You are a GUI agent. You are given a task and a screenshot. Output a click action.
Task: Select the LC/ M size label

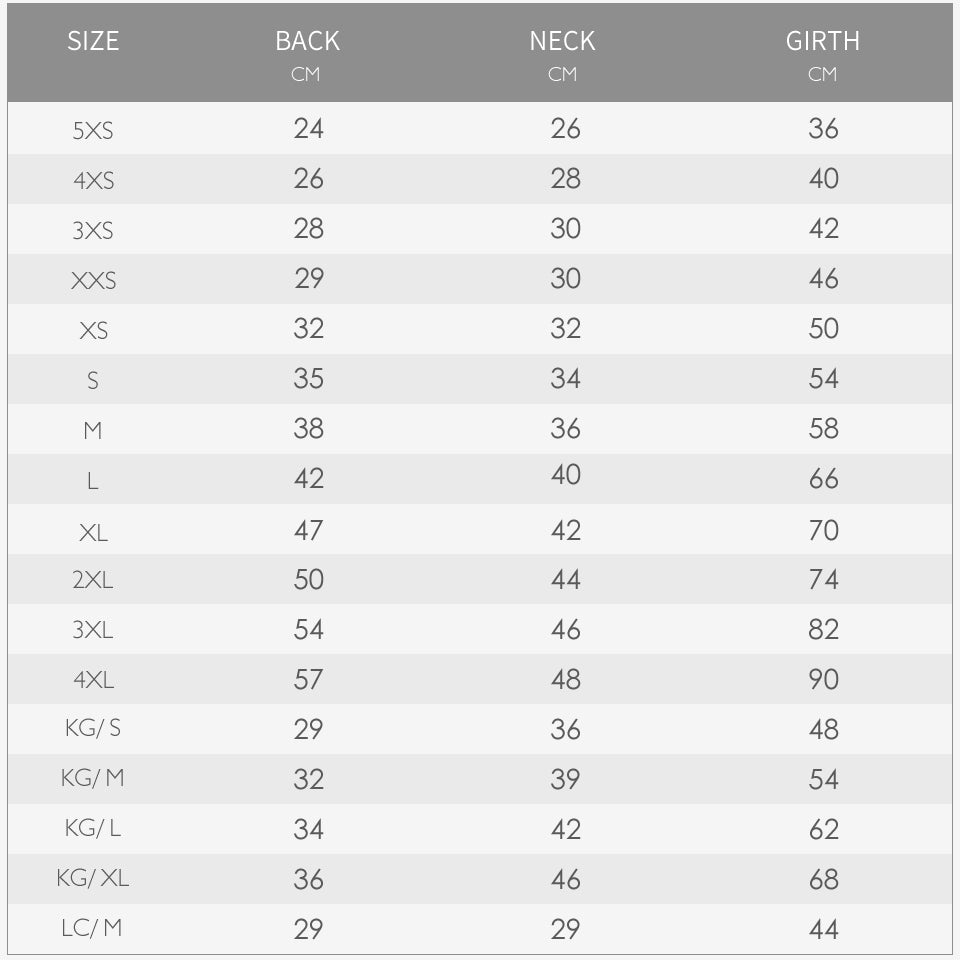[x=92, y=928]
